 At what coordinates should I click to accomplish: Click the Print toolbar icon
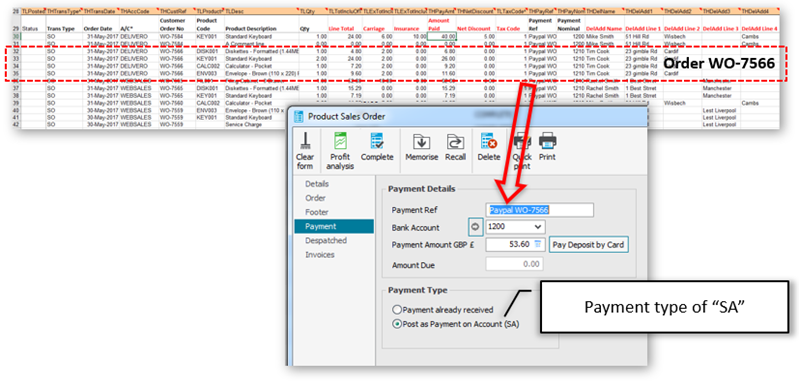547,141
